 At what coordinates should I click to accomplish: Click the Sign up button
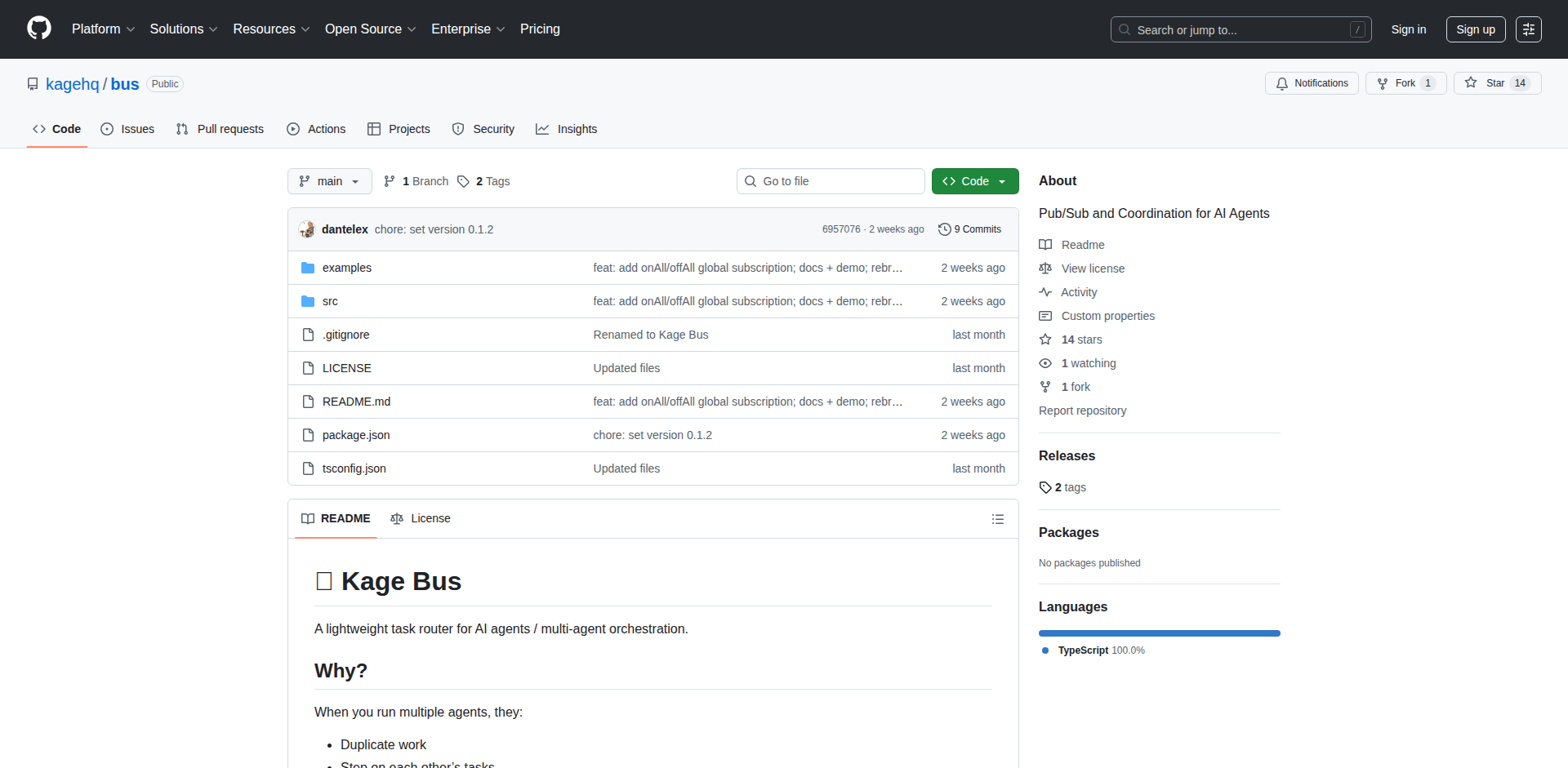pos(1475,29)
